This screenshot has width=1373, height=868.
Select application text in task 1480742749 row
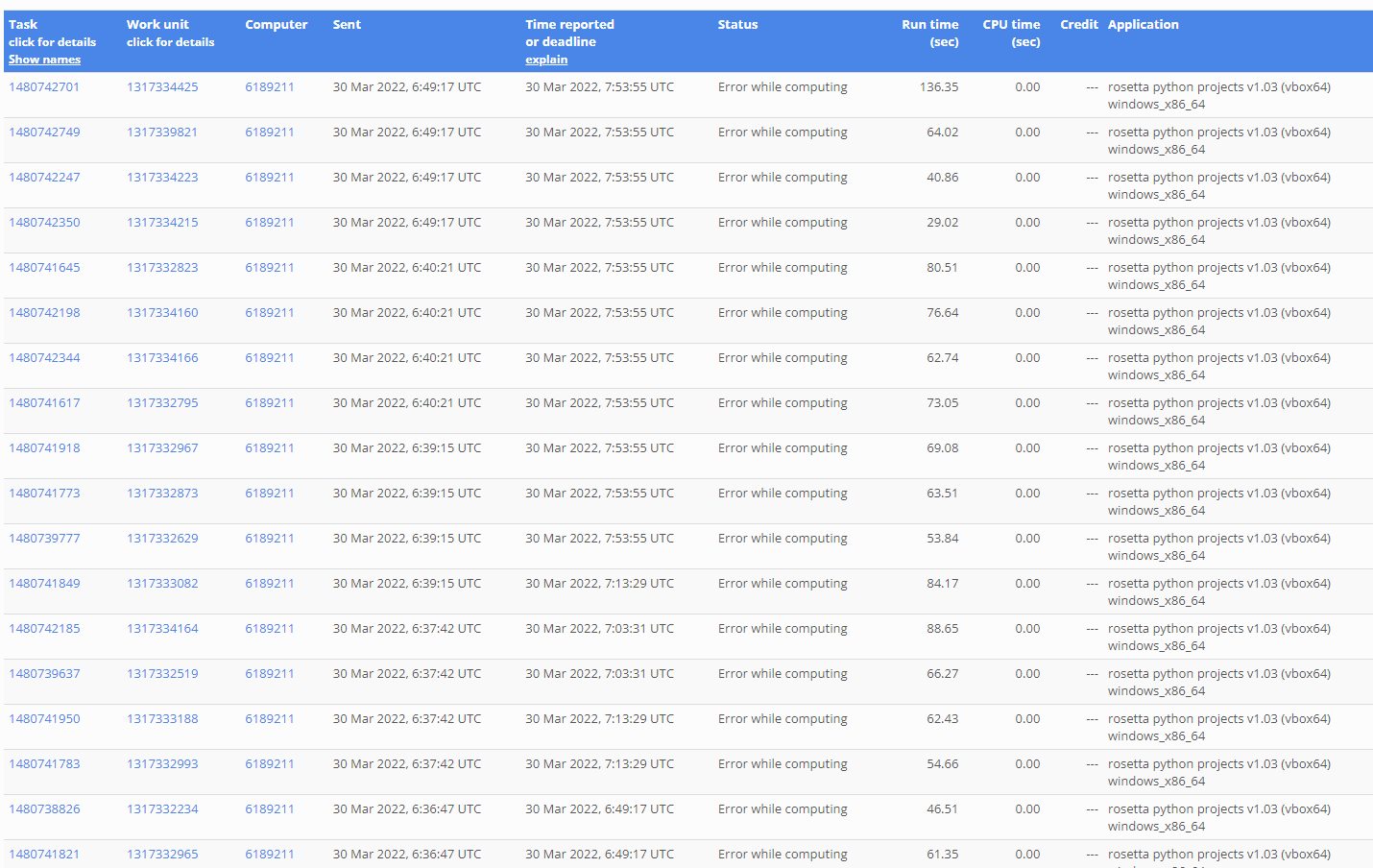coord(1219,140)
